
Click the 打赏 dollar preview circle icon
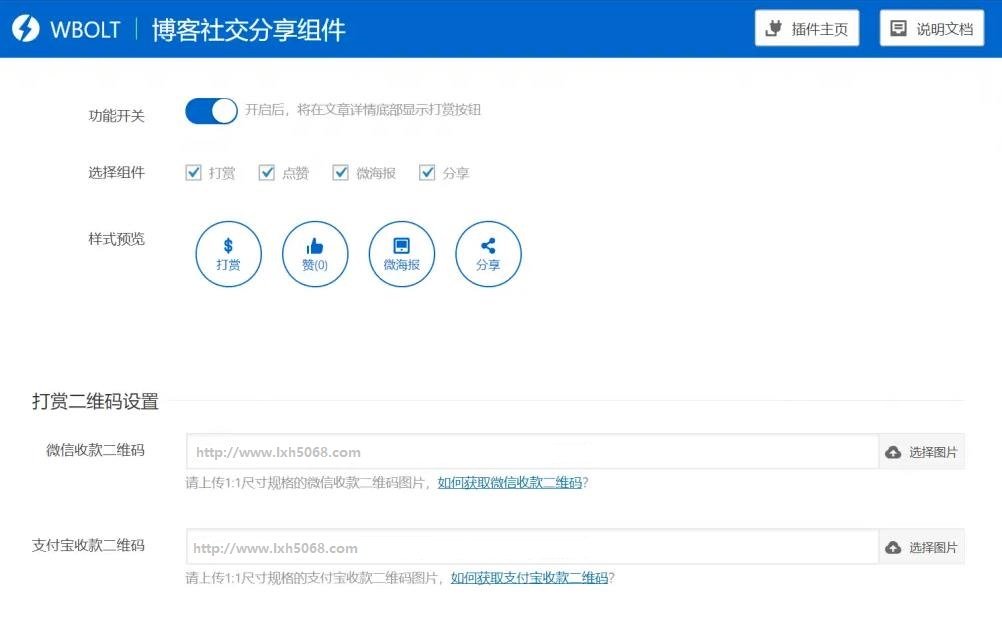point(228,254)
